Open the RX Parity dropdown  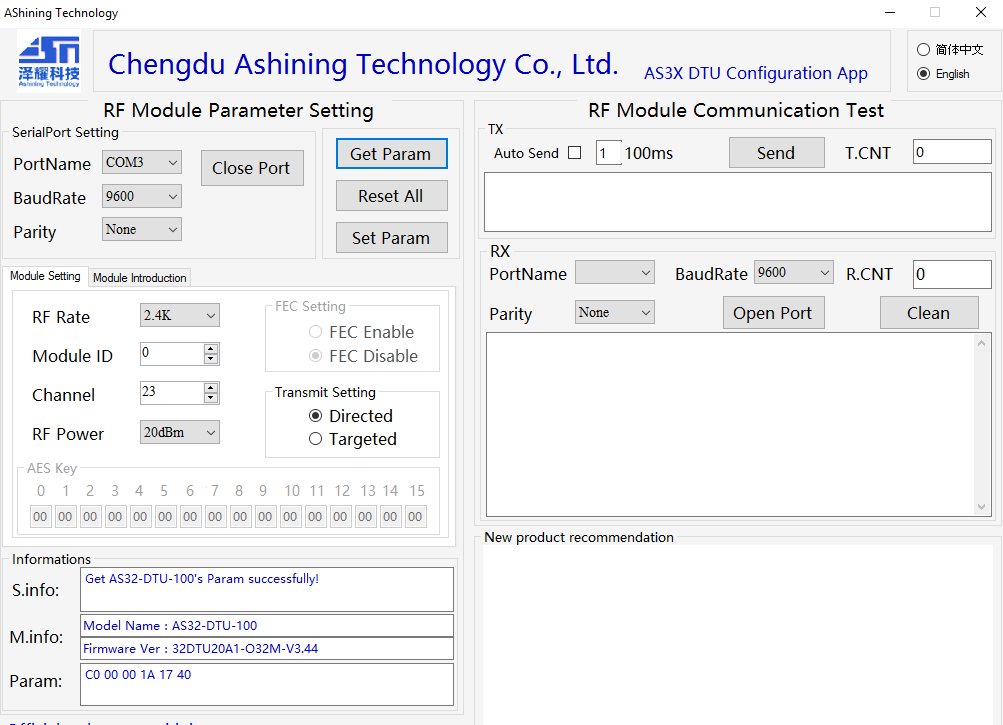coord(615,312)
